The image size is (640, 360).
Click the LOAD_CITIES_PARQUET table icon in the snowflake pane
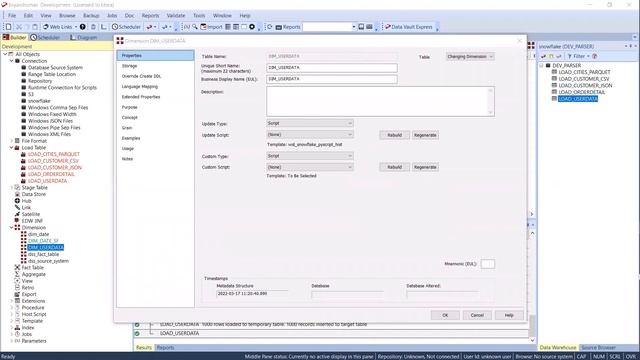click(x=554, y=72)
